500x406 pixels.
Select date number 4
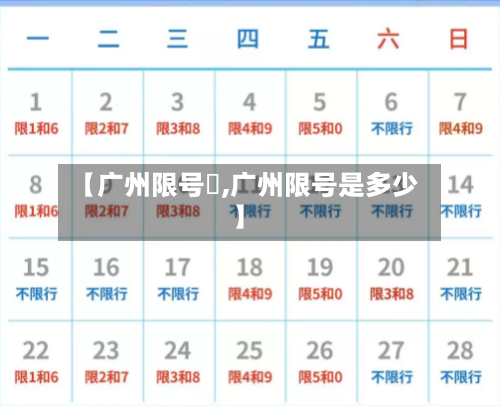coord(250,102)
